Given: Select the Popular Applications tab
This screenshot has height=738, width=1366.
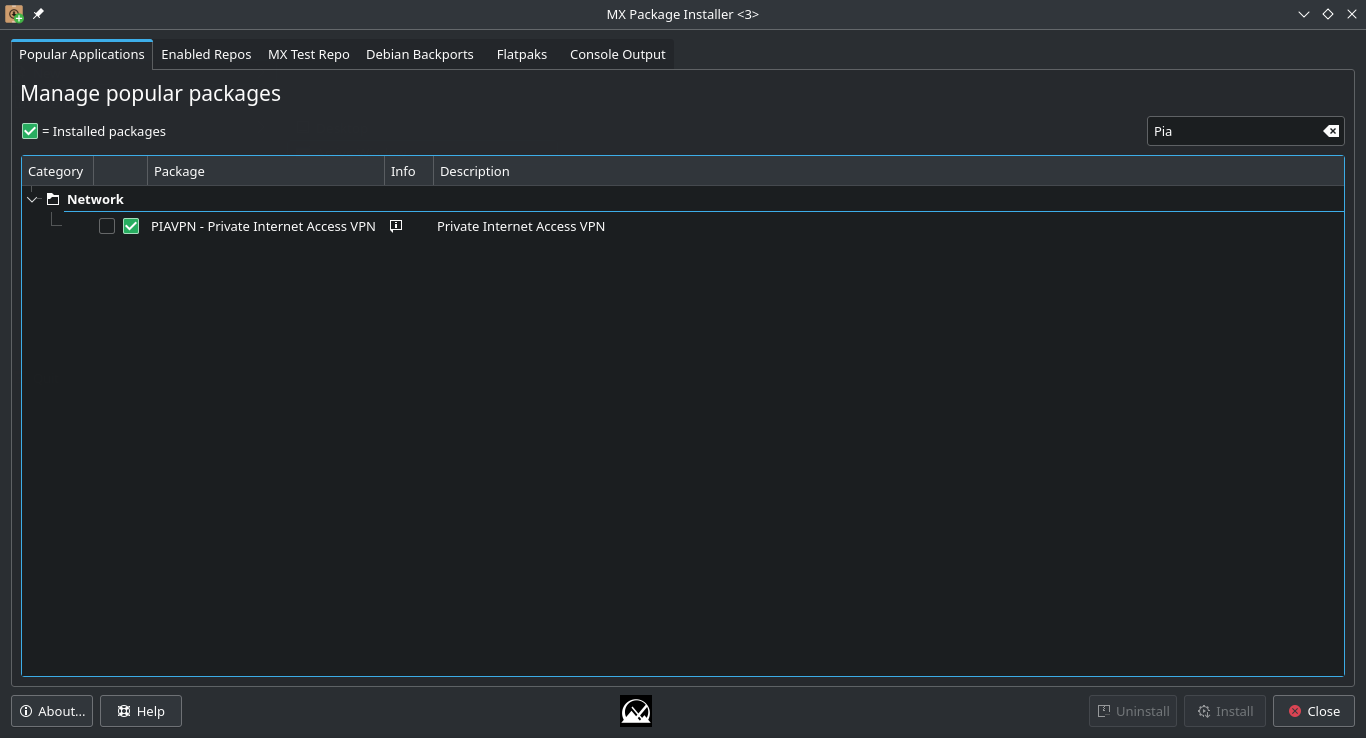Looking at the screenshot, I should point(82,54).
